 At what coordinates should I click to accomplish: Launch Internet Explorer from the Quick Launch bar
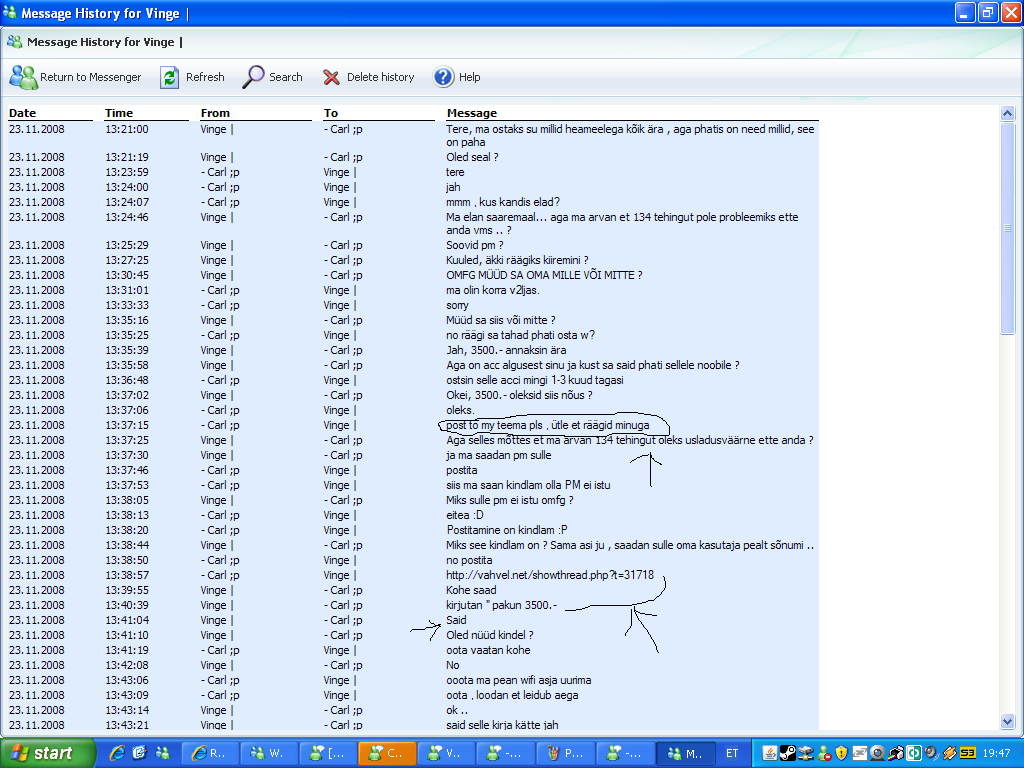(118, 753)
